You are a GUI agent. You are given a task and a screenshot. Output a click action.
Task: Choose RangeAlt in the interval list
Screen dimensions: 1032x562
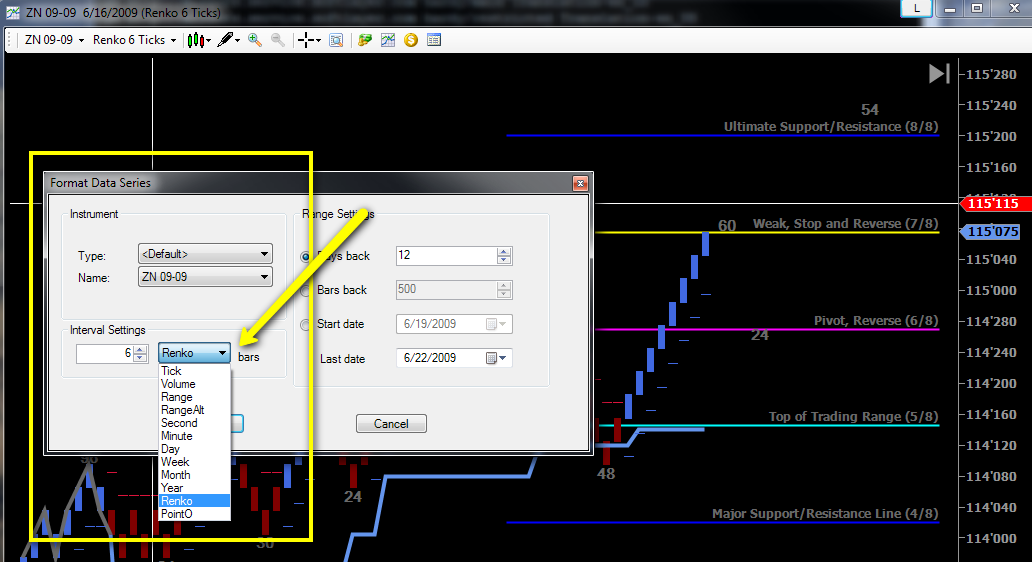pos(194,410)
